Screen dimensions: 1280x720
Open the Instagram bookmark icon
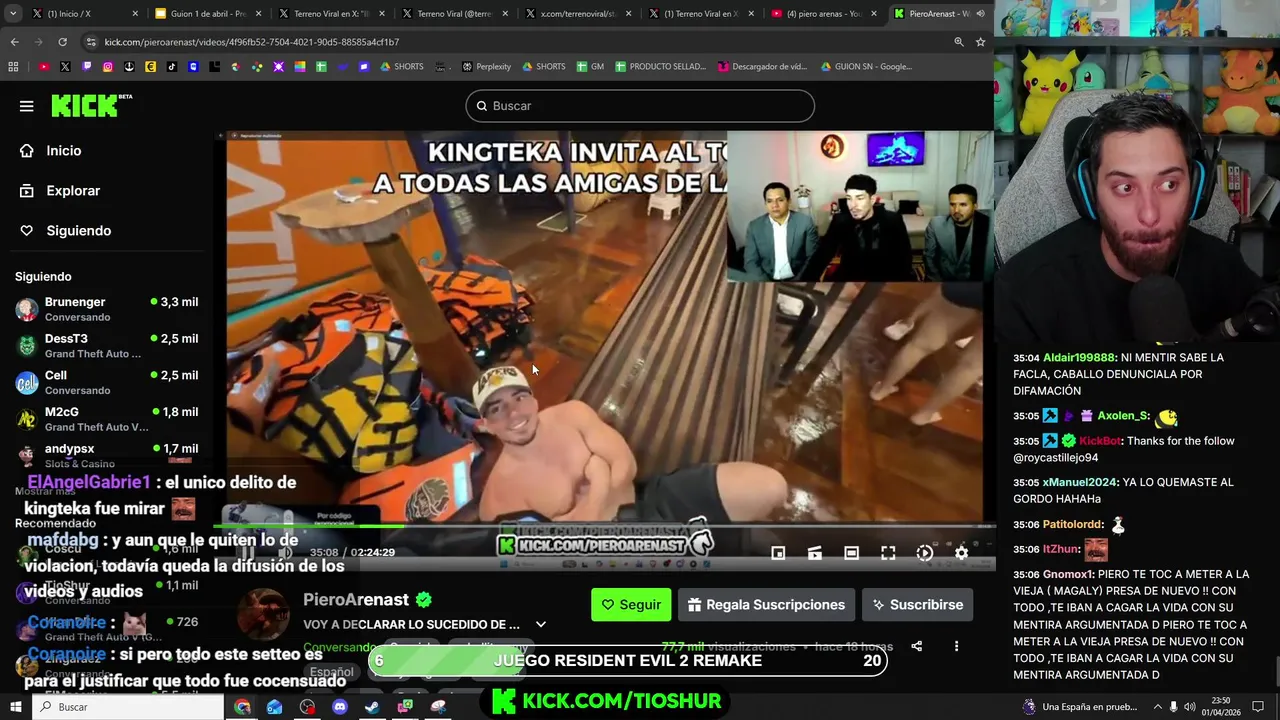point(107,67)
